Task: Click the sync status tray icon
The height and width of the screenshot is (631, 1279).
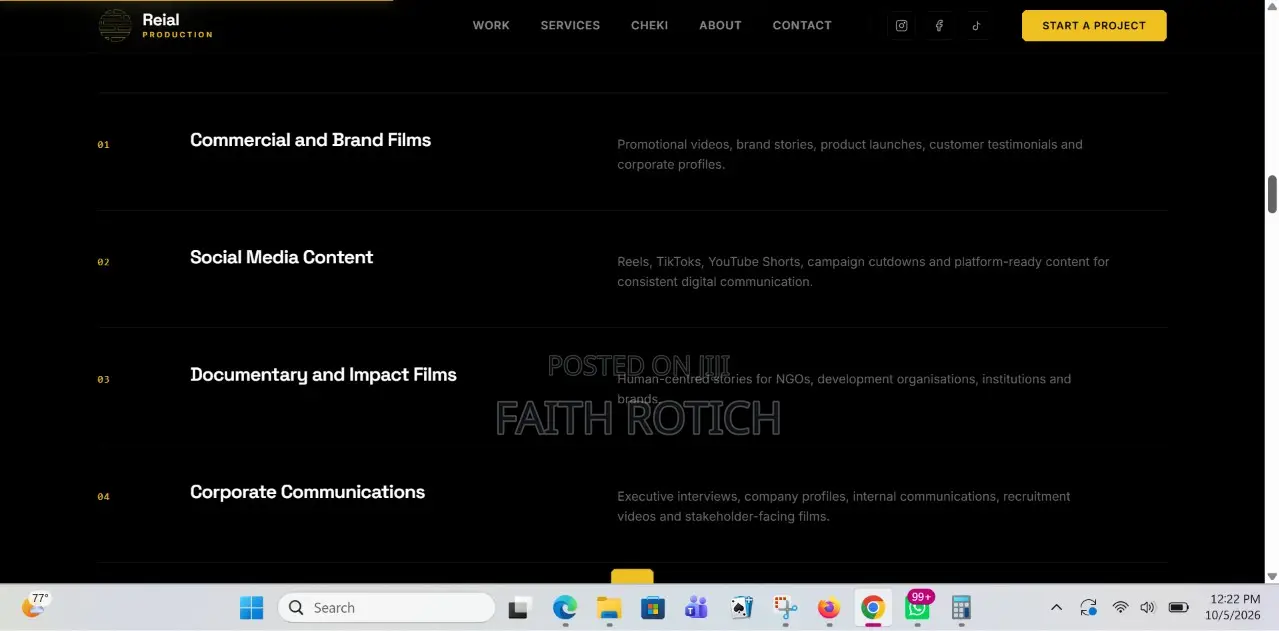Action: 1088,607
